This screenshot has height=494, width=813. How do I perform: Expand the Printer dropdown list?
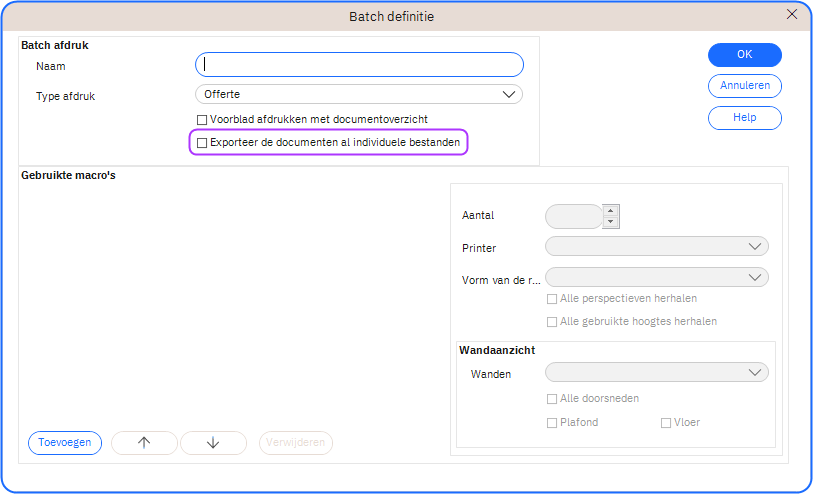[x=656, y=246]
